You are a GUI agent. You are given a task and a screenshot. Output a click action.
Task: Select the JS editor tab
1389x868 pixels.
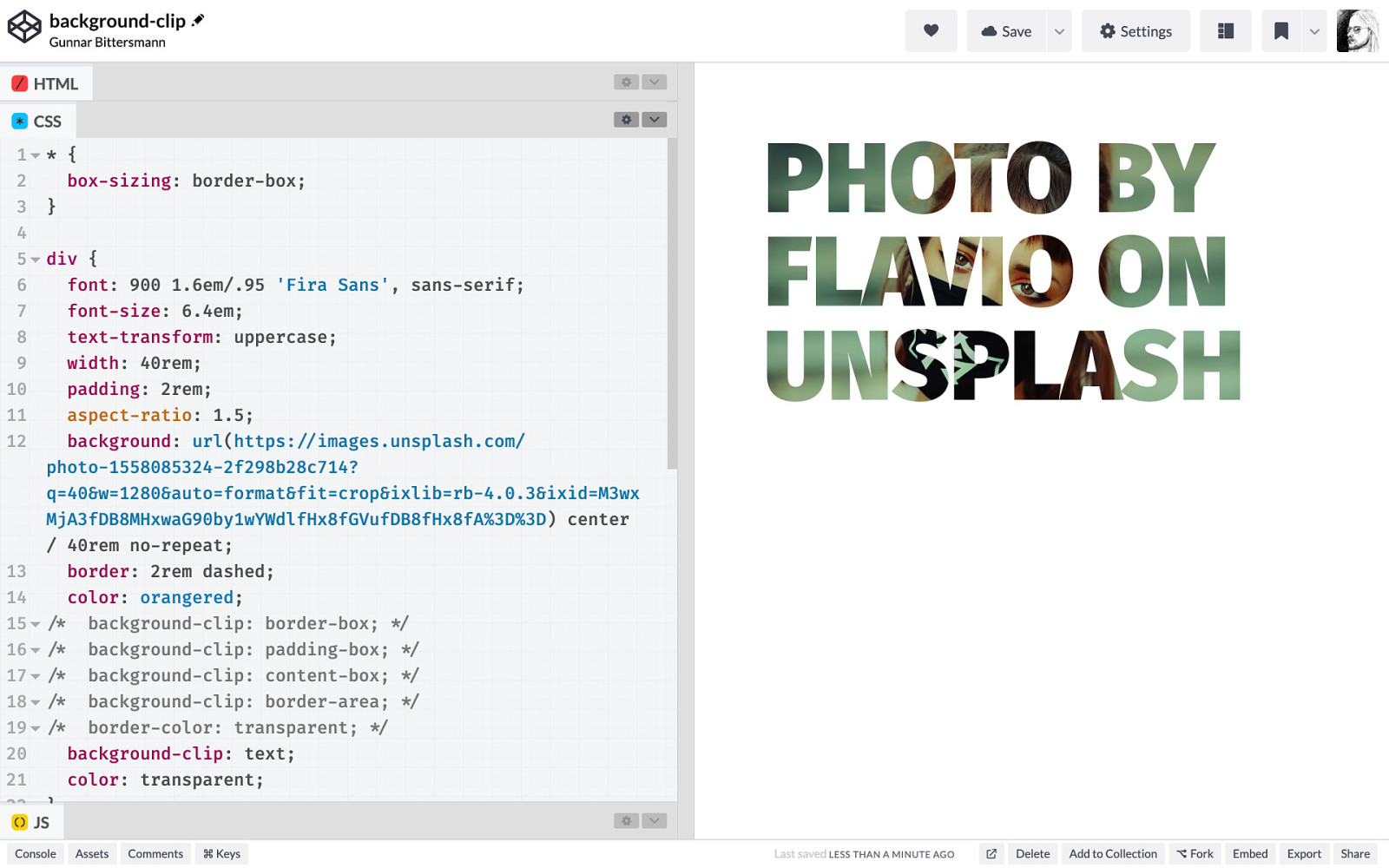[x=31, y=822]
